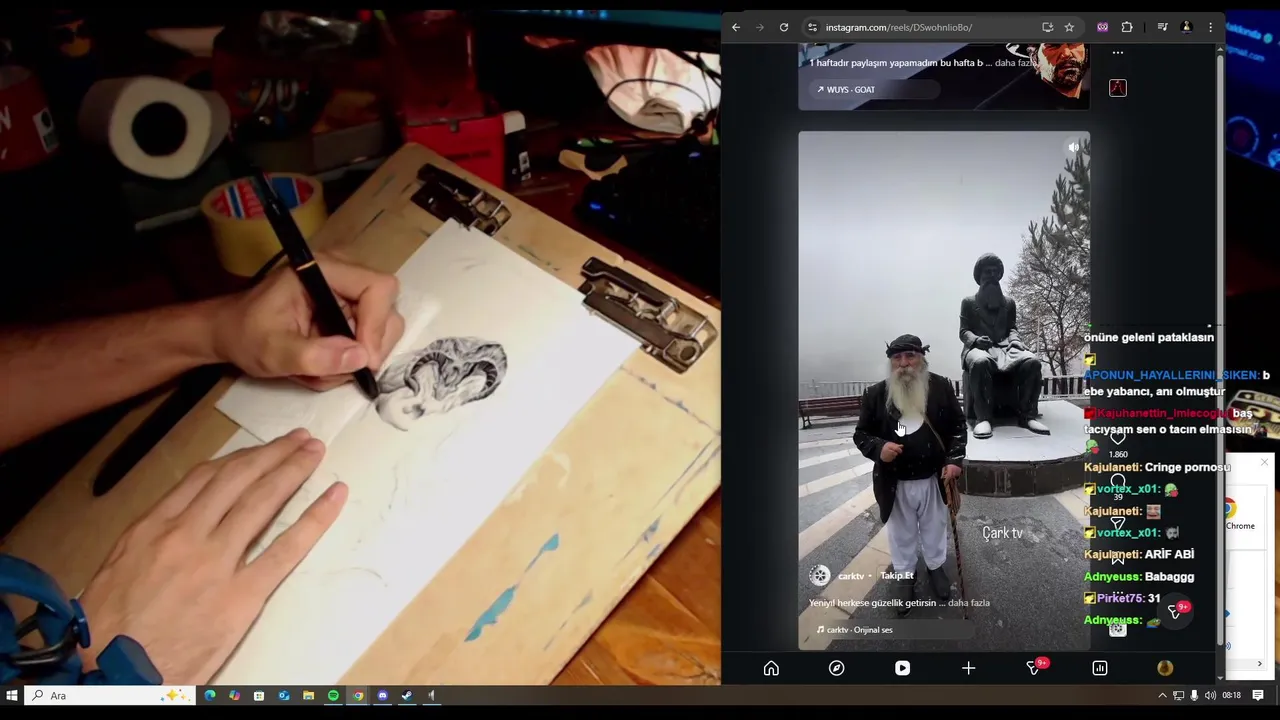Open Spotify from the taskbar

(x=333, y=695)
